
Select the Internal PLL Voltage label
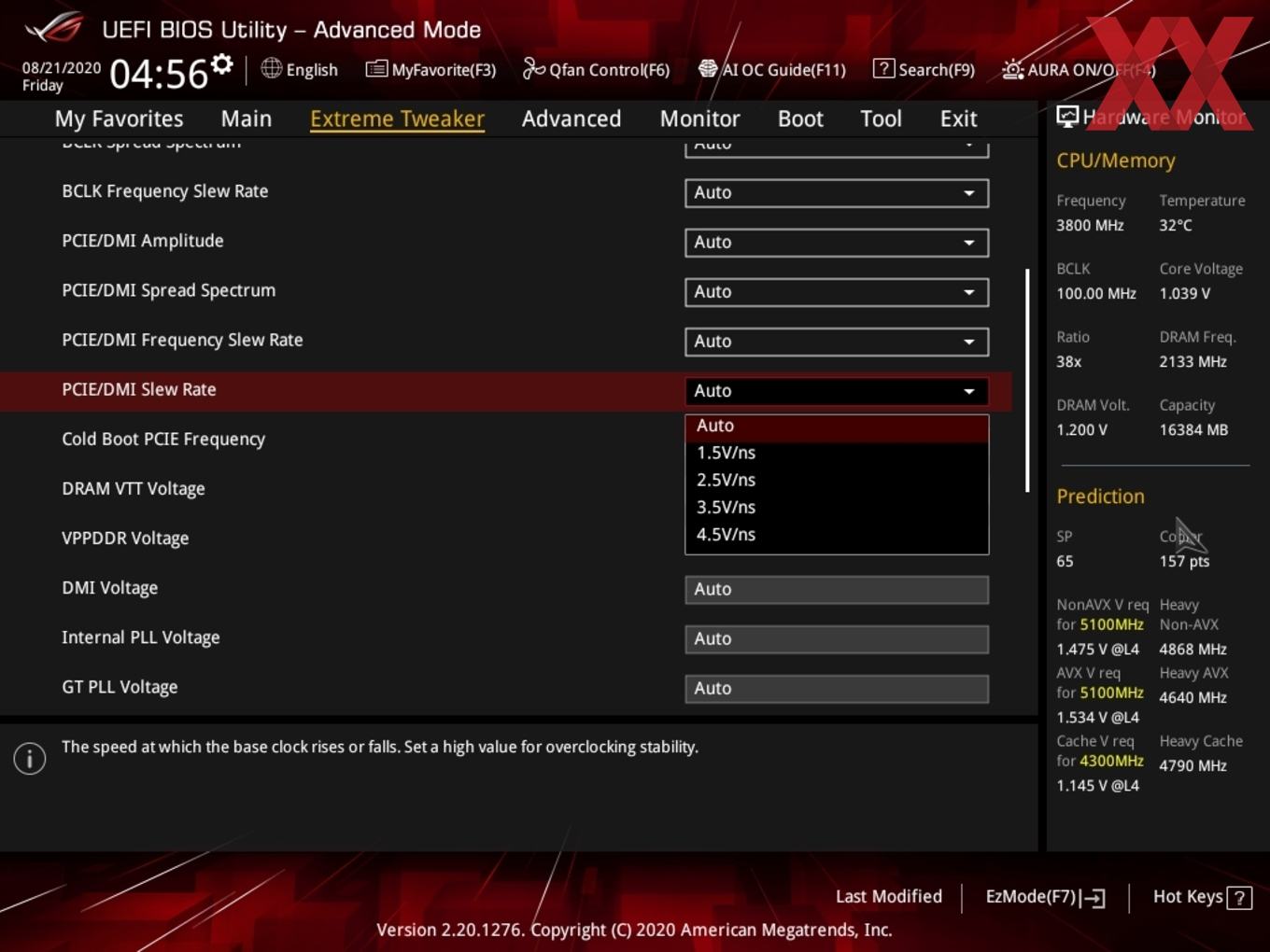coord(140,637)
